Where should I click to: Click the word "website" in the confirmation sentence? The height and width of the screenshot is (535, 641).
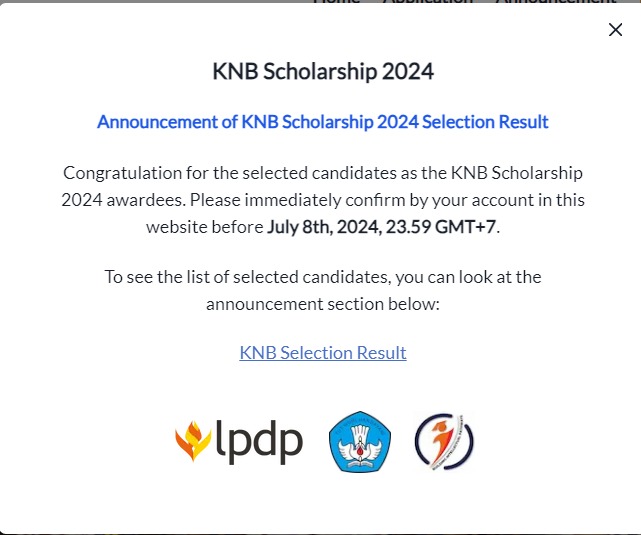pyautogui.click(x=176, y=226)
